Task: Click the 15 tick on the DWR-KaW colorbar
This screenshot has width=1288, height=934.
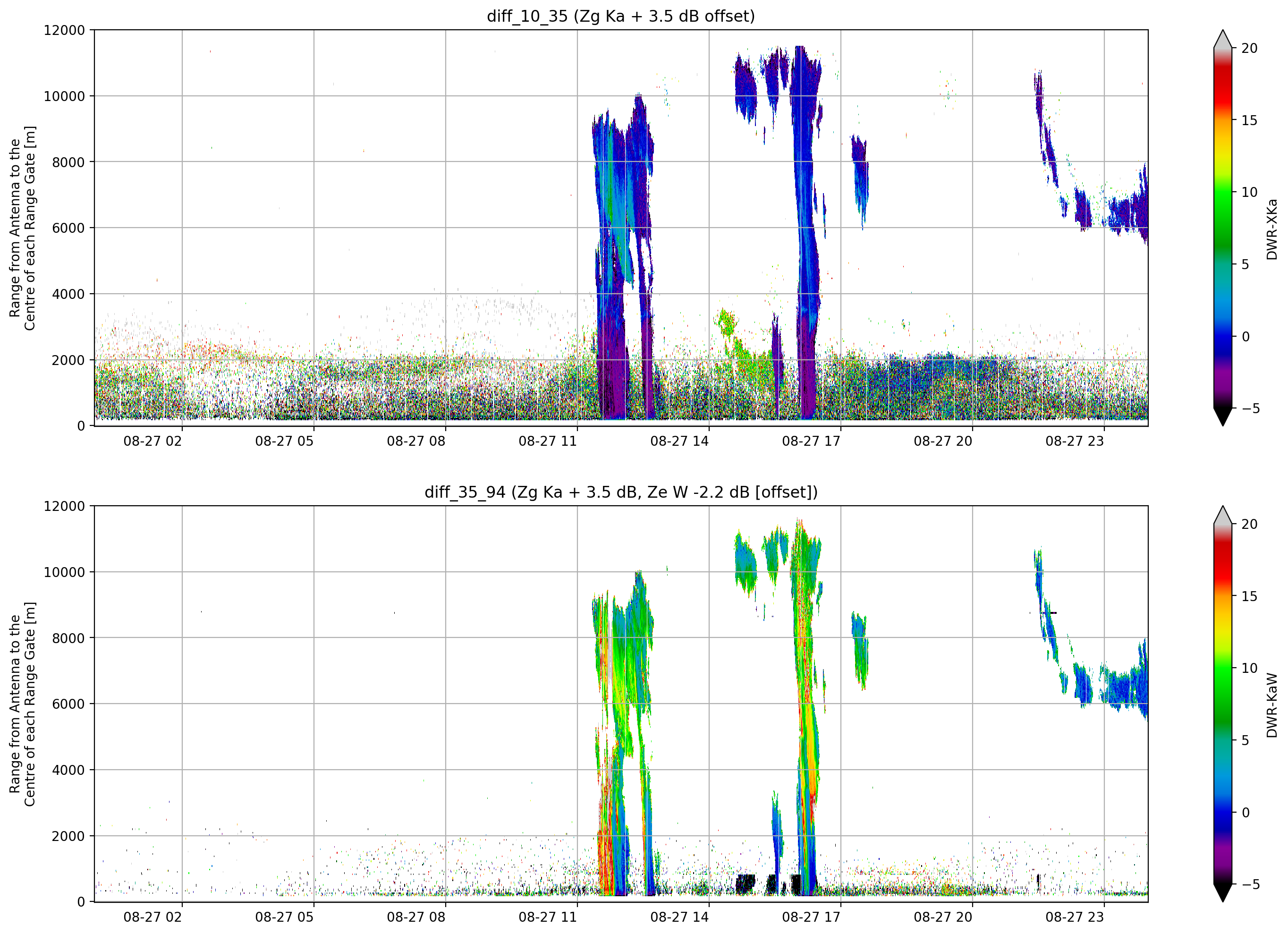Action: (x=1249, y=596)
